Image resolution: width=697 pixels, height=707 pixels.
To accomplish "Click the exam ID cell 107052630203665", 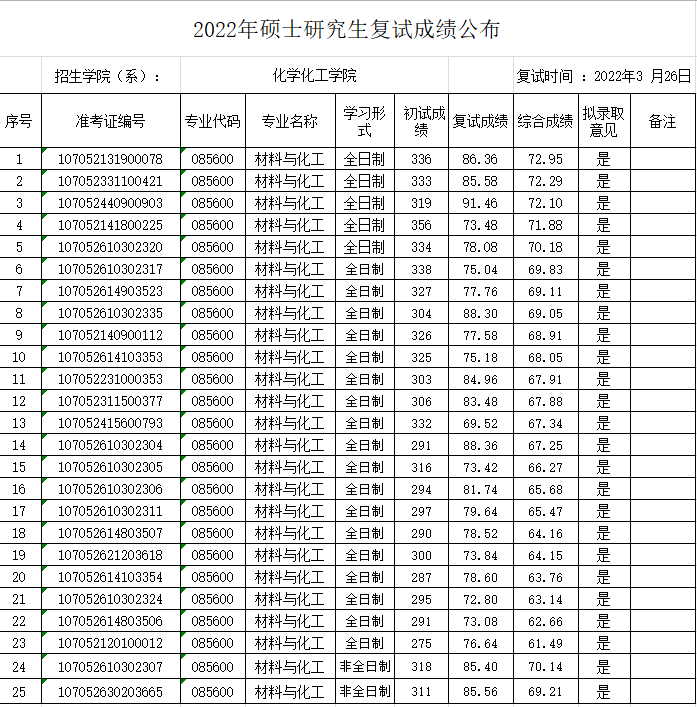I will (110, 691).
